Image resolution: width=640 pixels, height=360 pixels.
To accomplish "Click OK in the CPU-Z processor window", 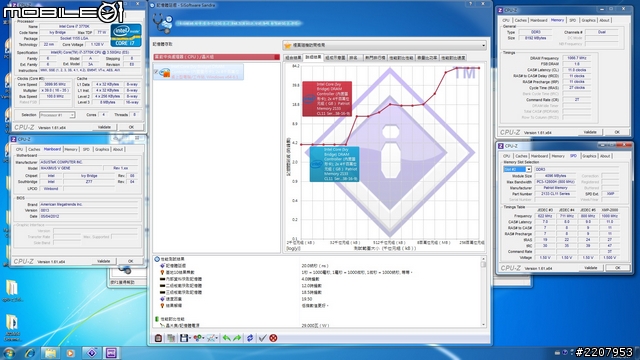I will (x=131, y=127).
